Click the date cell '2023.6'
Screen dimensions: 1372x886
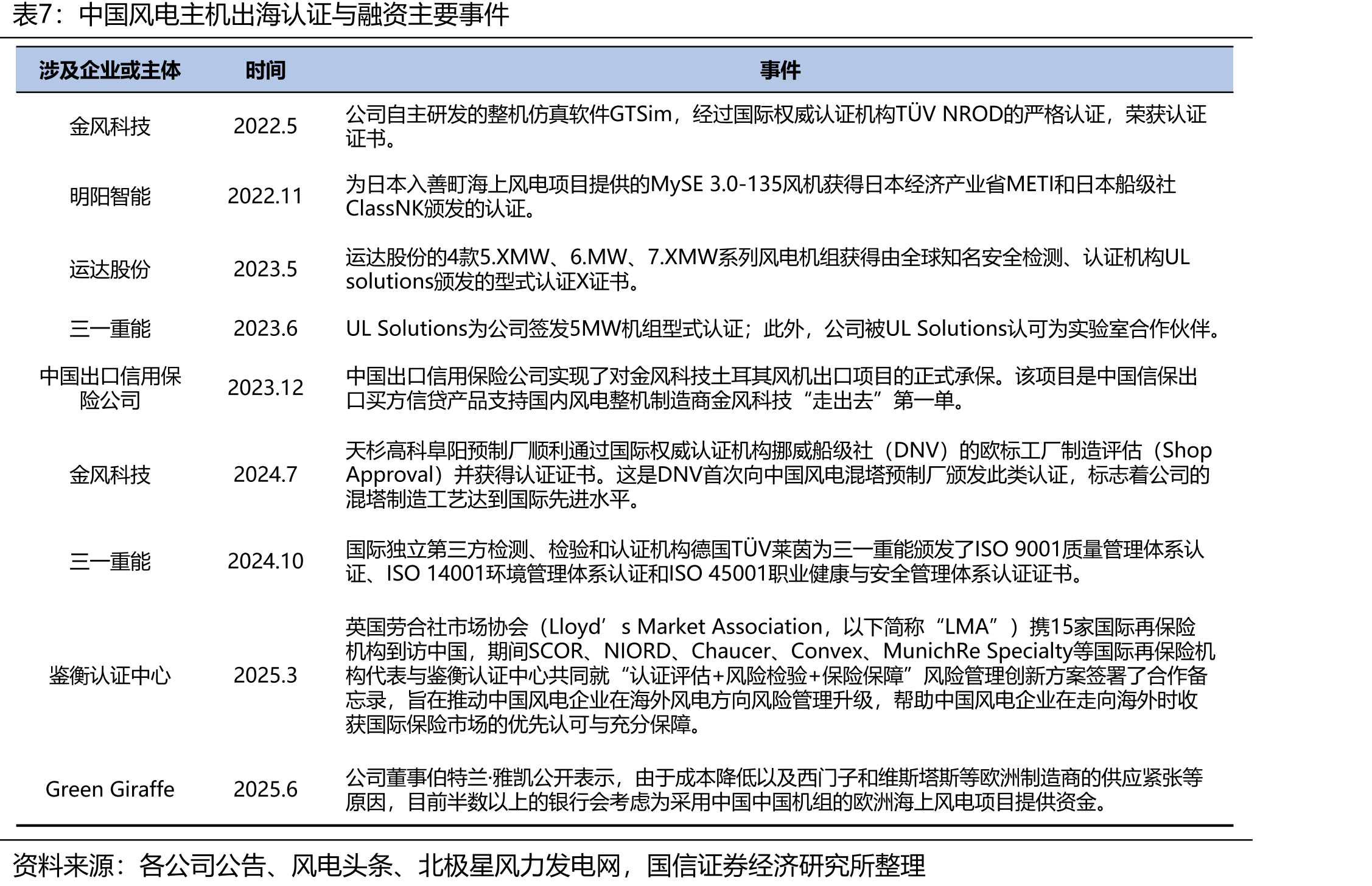pos(265,329)
